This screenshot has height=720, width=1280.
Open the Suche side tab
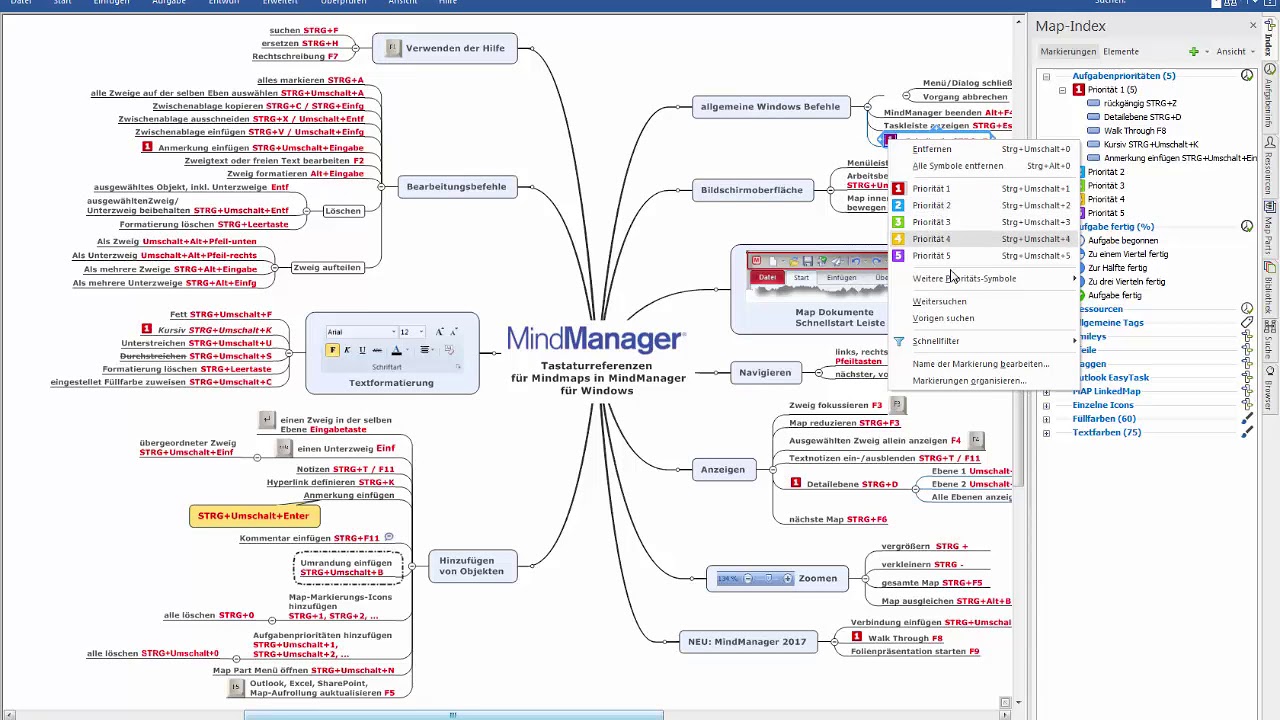pyautogui.click(x=1270, y=341)
